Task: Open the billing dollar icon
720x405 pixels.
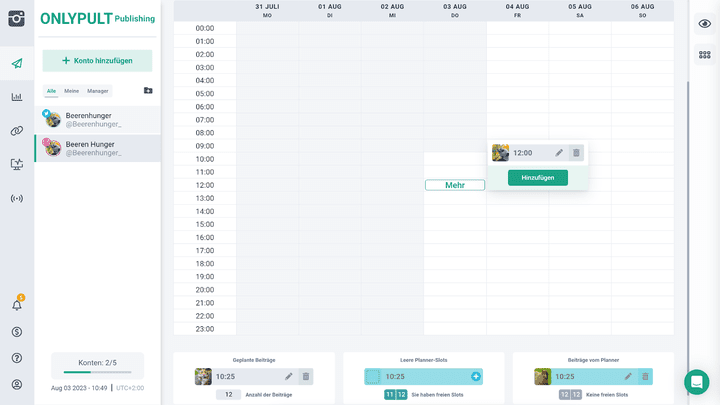Action: click(17, 332)
